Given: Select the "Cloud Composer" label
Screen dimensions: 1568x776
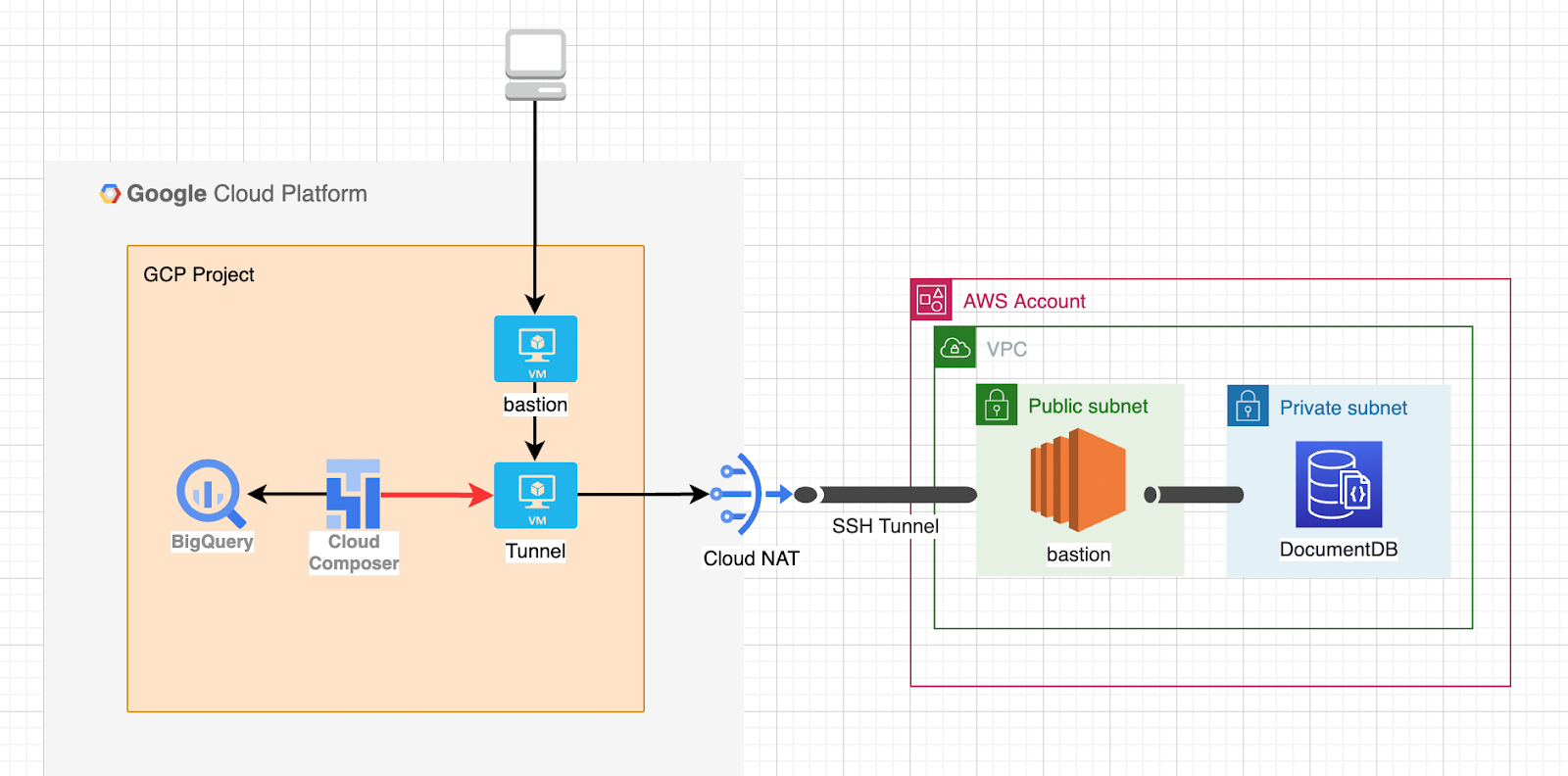Looking at the screenshot, I should click(x=354, y=553).
